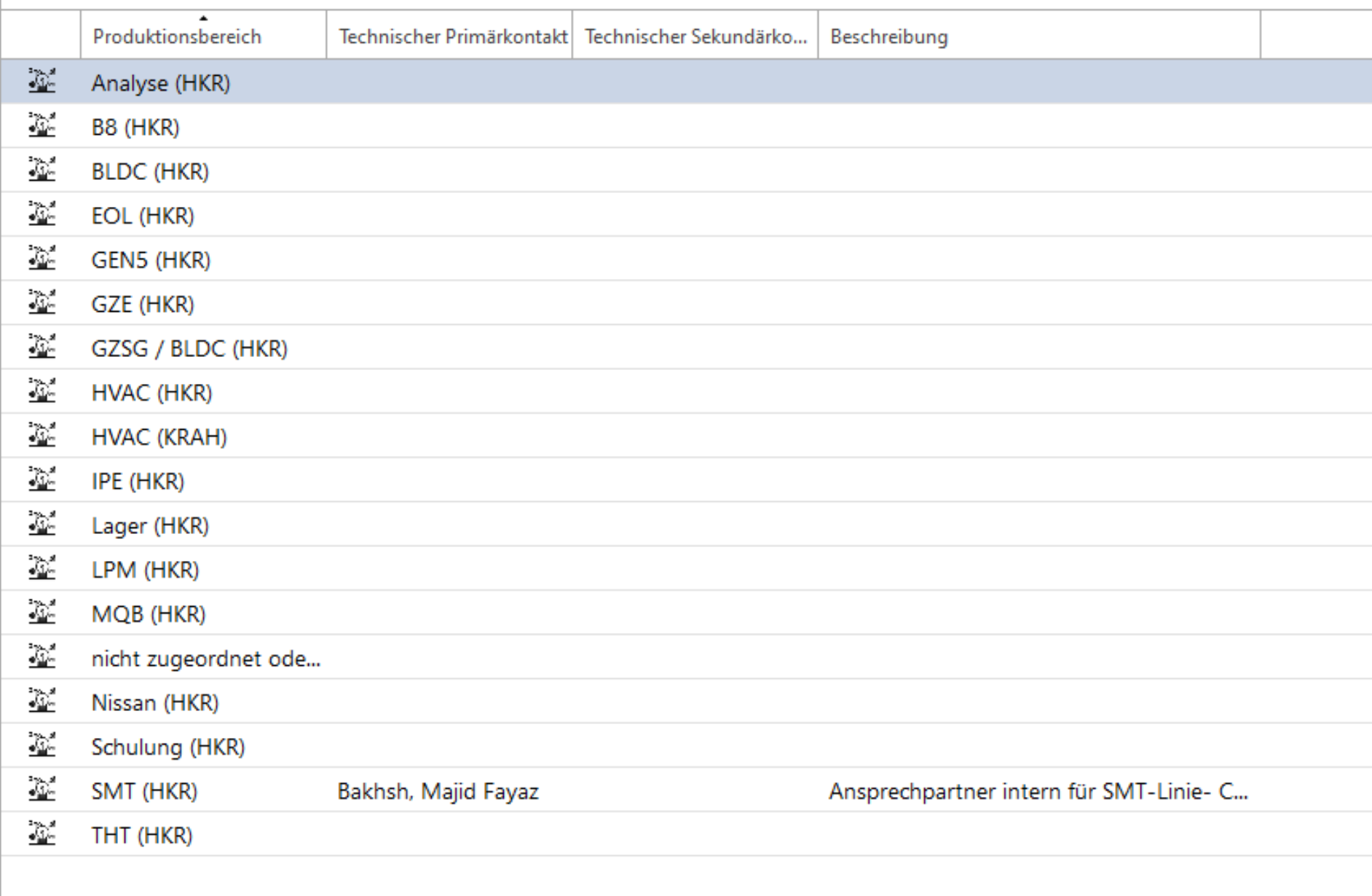1372x896 pixels.
Task: Select the THT (HKR) entry
Action: point(142,836)
